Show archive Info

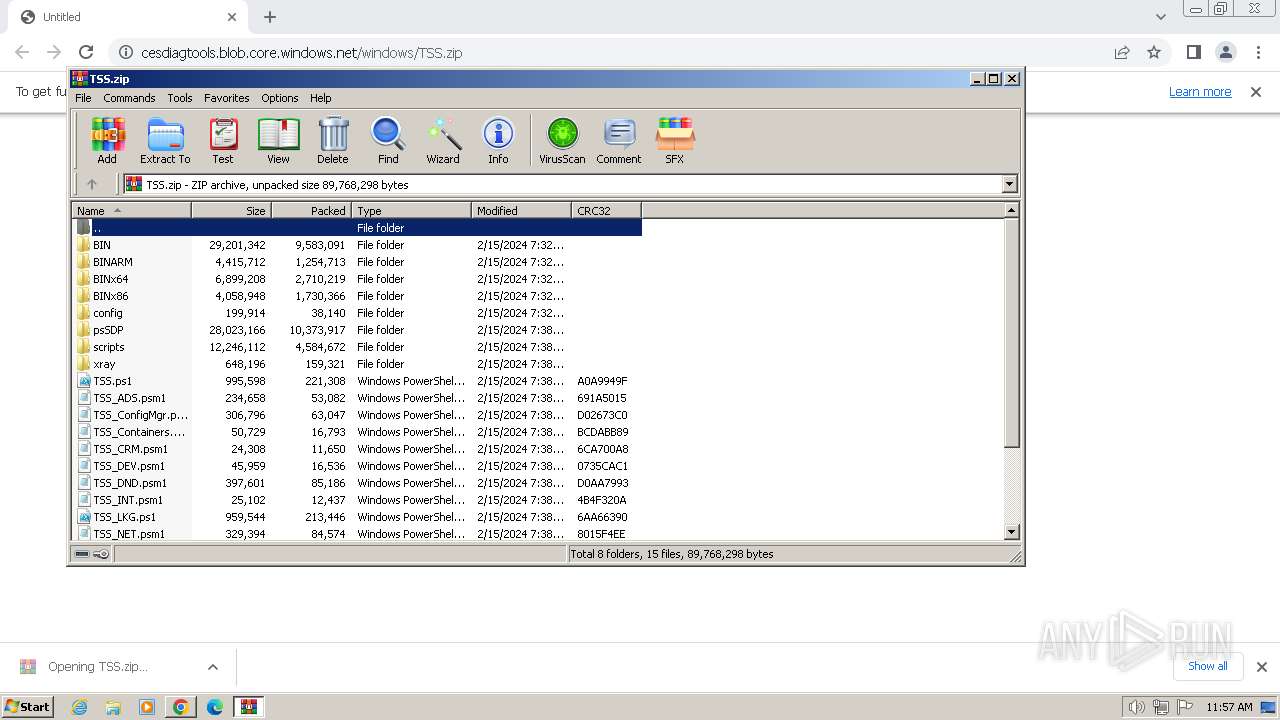(x=498, y=140)
